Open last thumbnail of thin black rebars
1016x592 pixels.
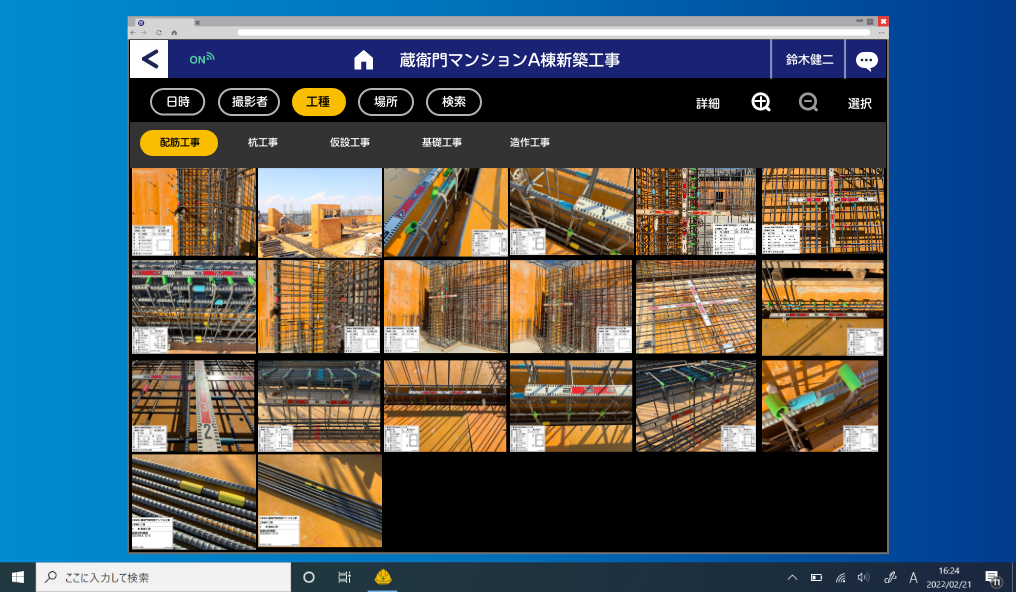click(x=320, y=501)
